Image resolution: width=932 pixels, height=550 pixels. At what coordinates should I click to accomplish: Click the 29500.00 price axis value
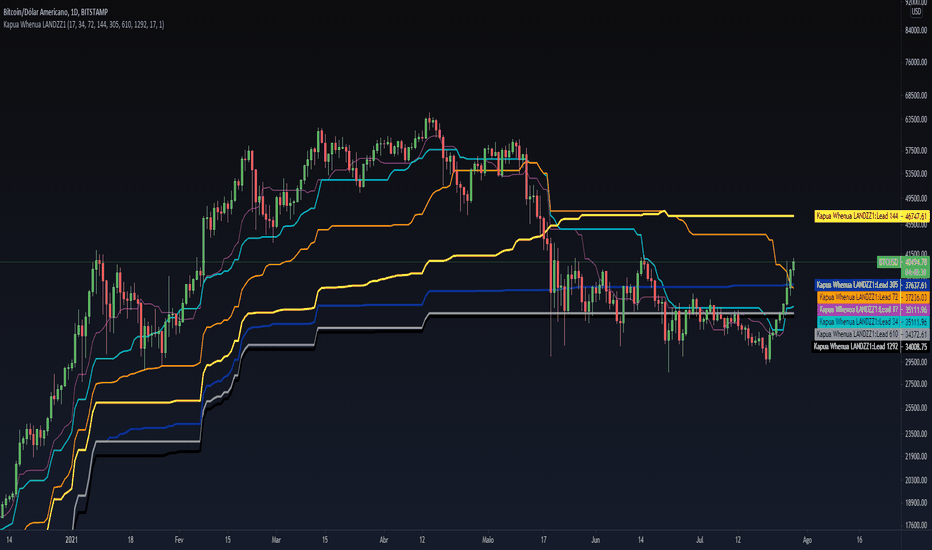pos(916,362)
